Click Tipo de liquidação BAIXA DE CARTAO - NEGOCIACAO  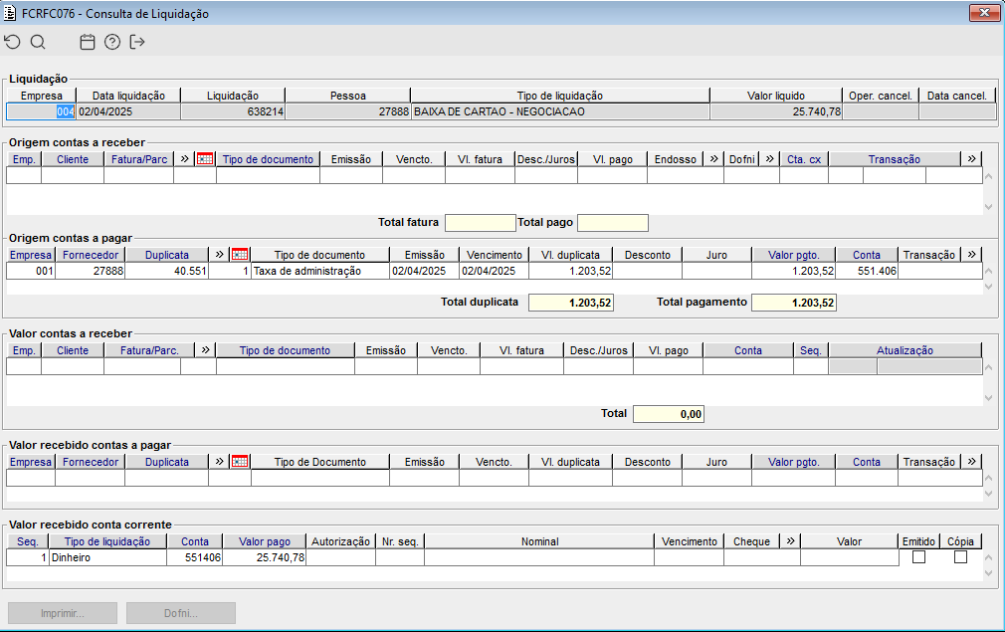pos(560,112)
